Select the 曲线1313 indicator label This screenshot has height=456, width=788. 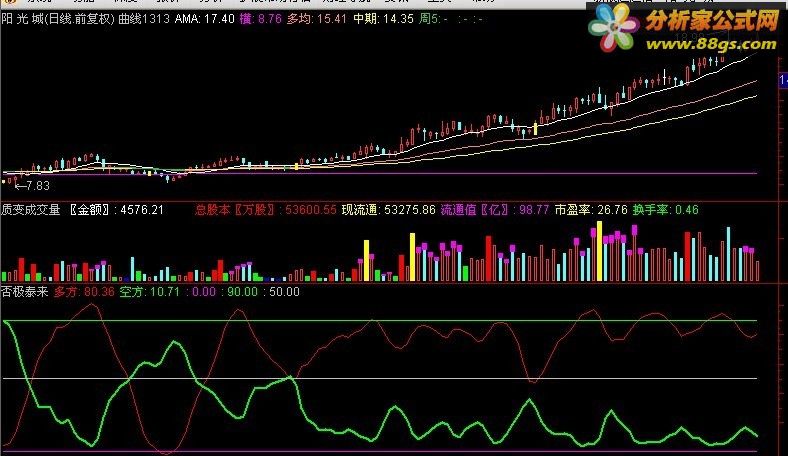pyautogui.click(x=144, y=19)
